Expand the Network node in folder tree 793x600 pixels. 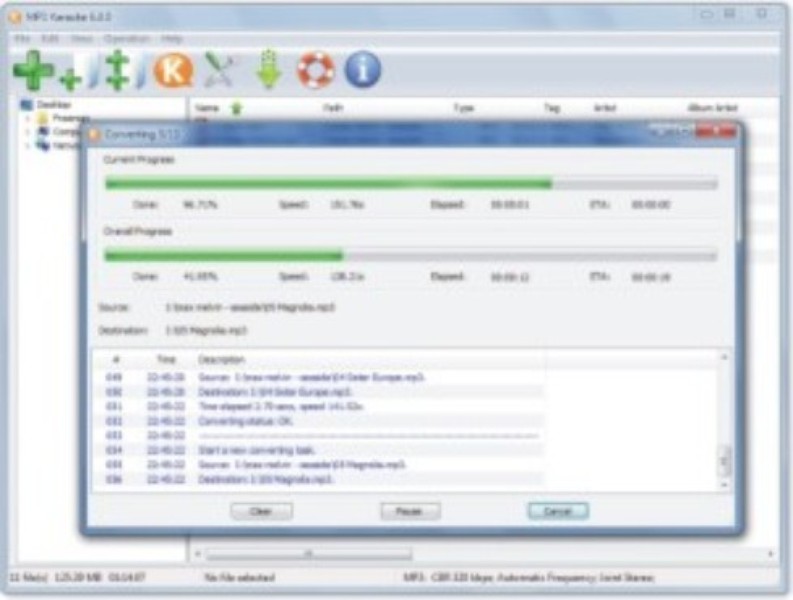point(28,145)
